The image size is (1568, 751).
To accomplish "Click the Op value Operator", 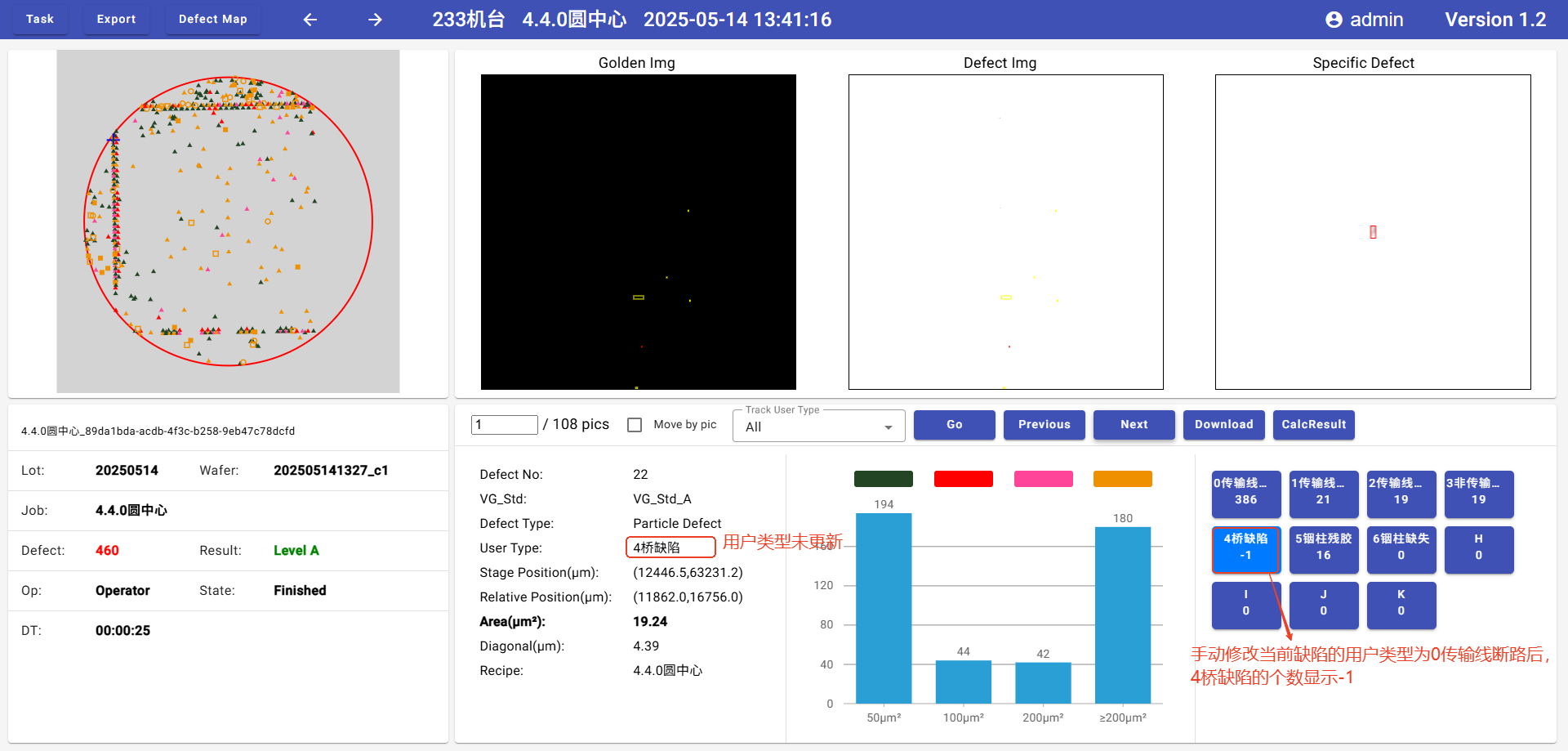I will pos(122,591).
